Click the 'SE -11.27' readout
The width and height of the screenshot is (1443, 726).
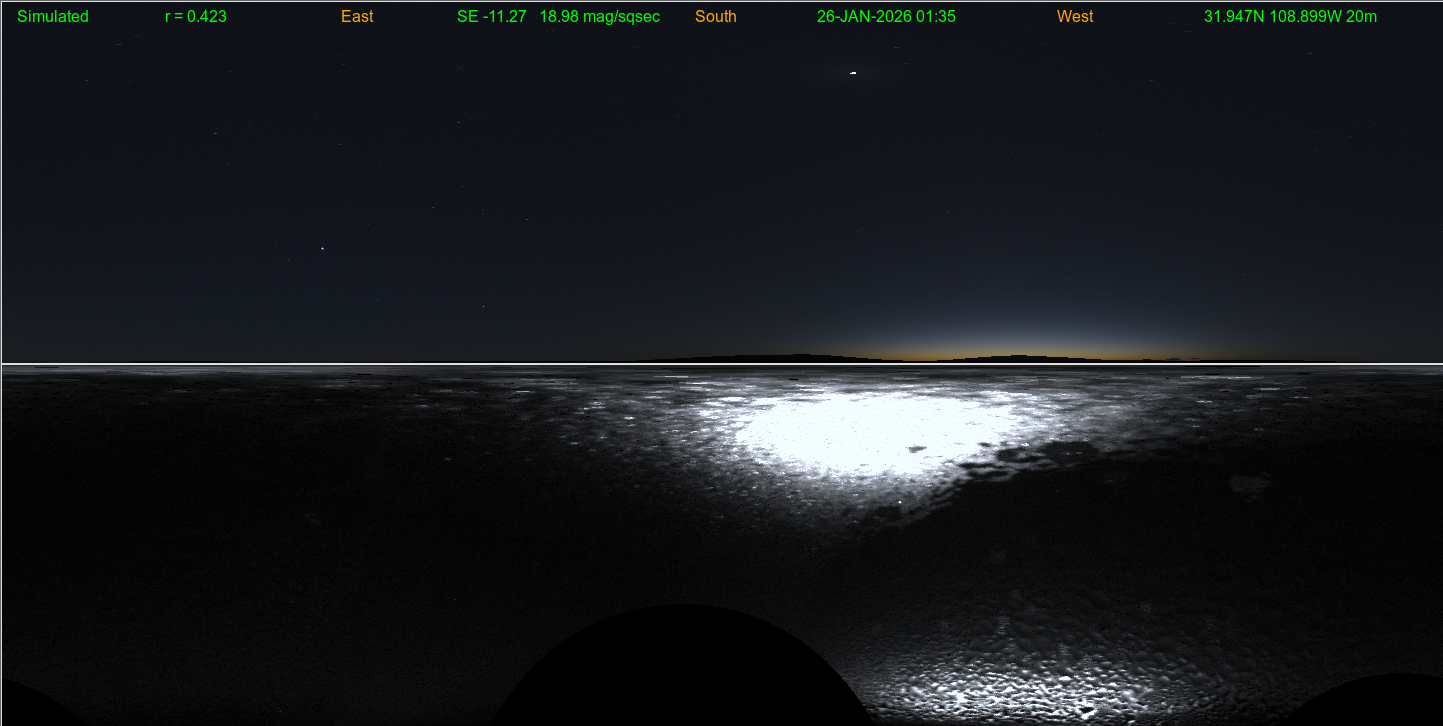[492, 17]
